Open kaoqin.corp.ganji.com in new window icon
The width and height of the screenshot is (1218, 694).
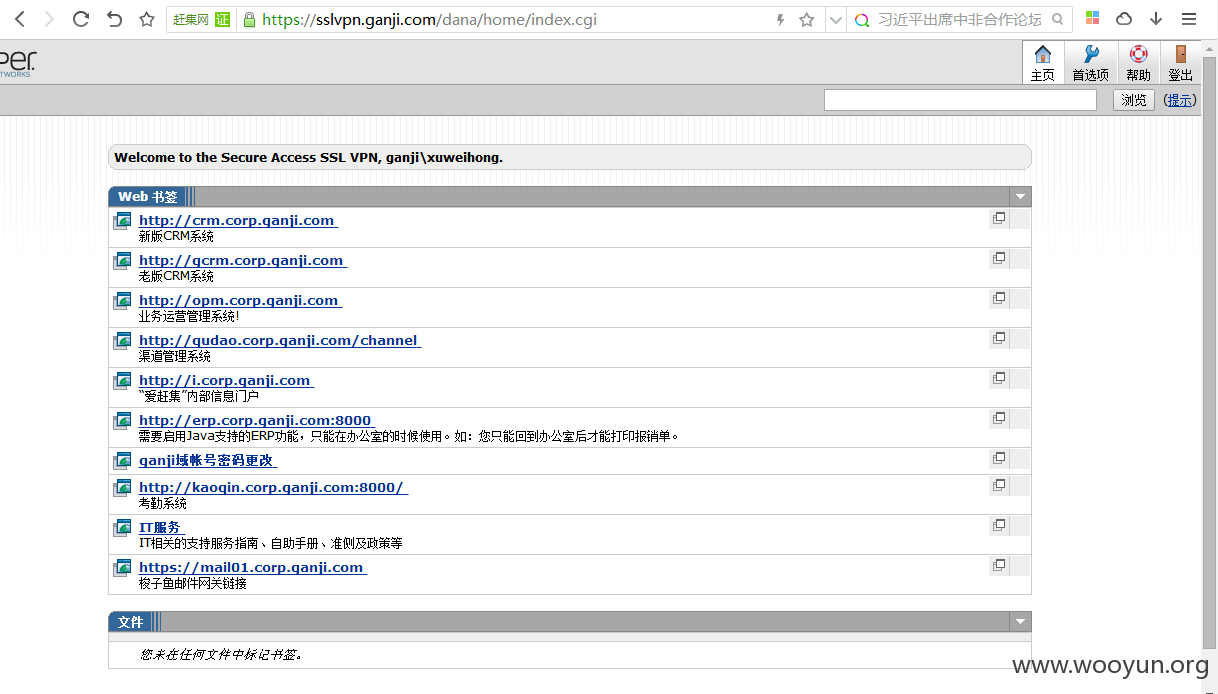(999, 485)
